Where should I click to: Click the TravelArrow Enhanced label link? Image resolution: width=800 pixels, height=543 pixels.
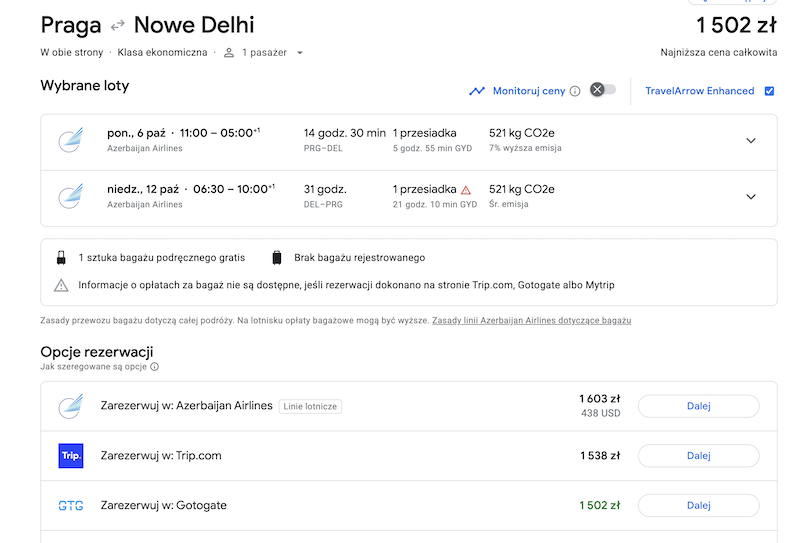click(x=699, y=91)
